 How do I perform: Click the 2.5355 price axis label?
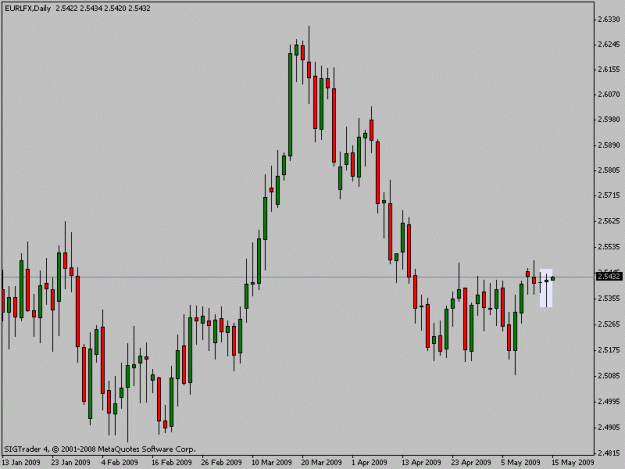pyautogui.click(x=609, y=298)
